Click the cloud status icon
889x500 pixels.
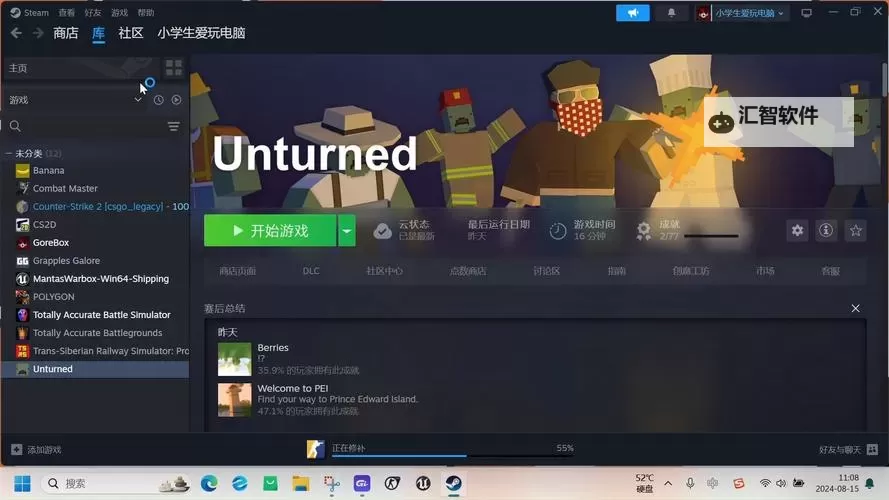tap(383, 230)
